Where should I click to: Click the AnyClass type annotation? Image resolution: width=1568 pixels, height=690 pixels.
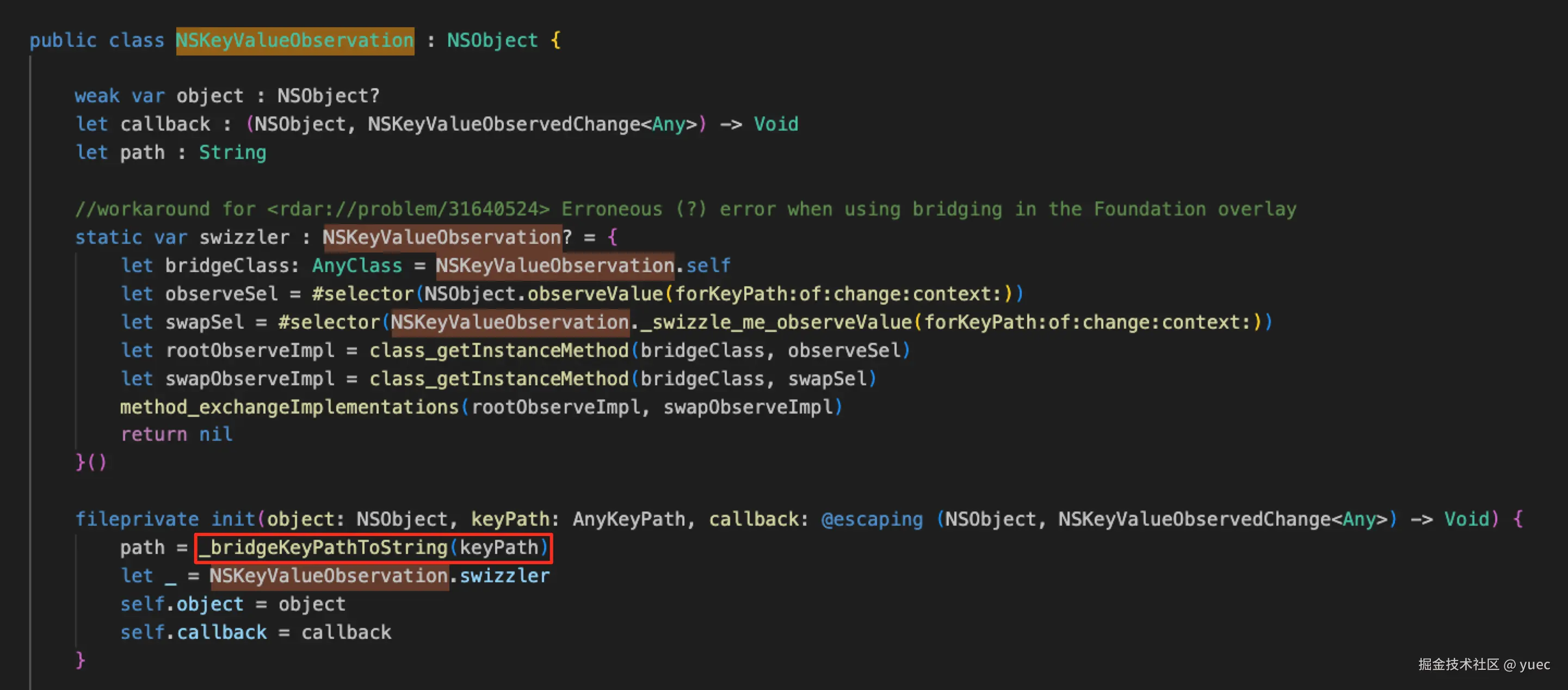point(357,266)
